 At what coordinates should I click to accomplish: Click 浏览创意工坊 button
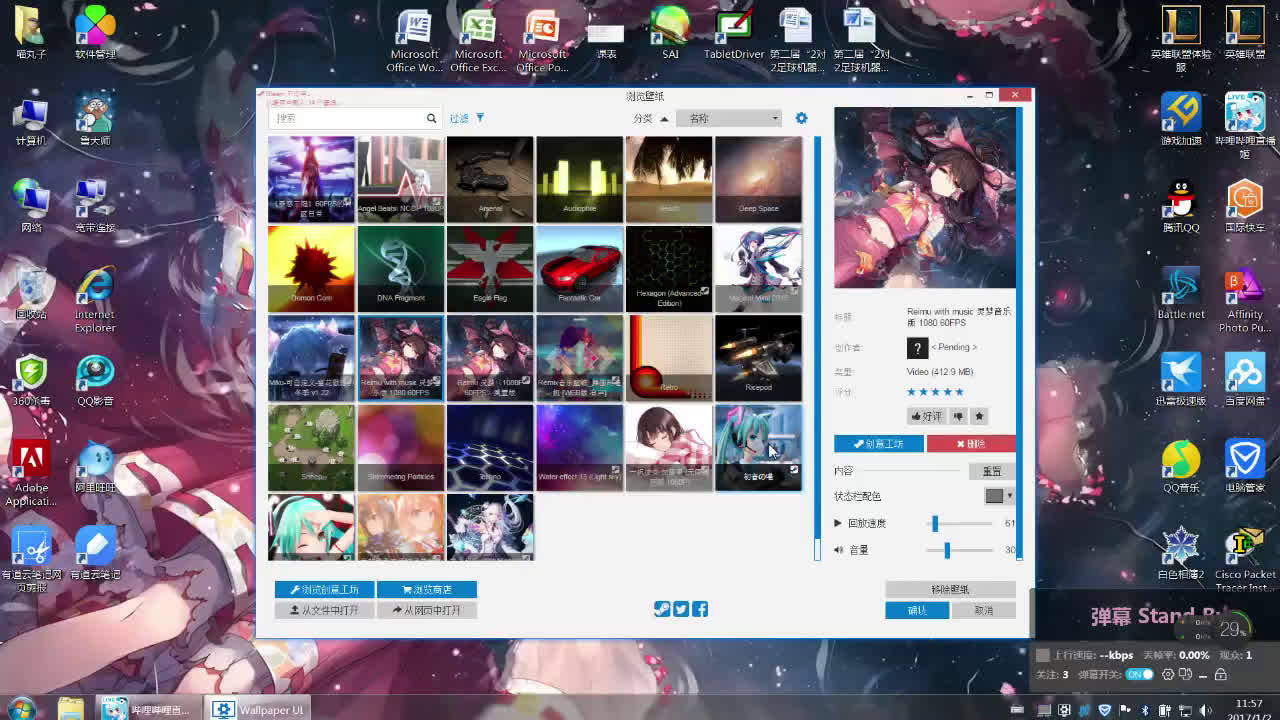coord(324,590)
